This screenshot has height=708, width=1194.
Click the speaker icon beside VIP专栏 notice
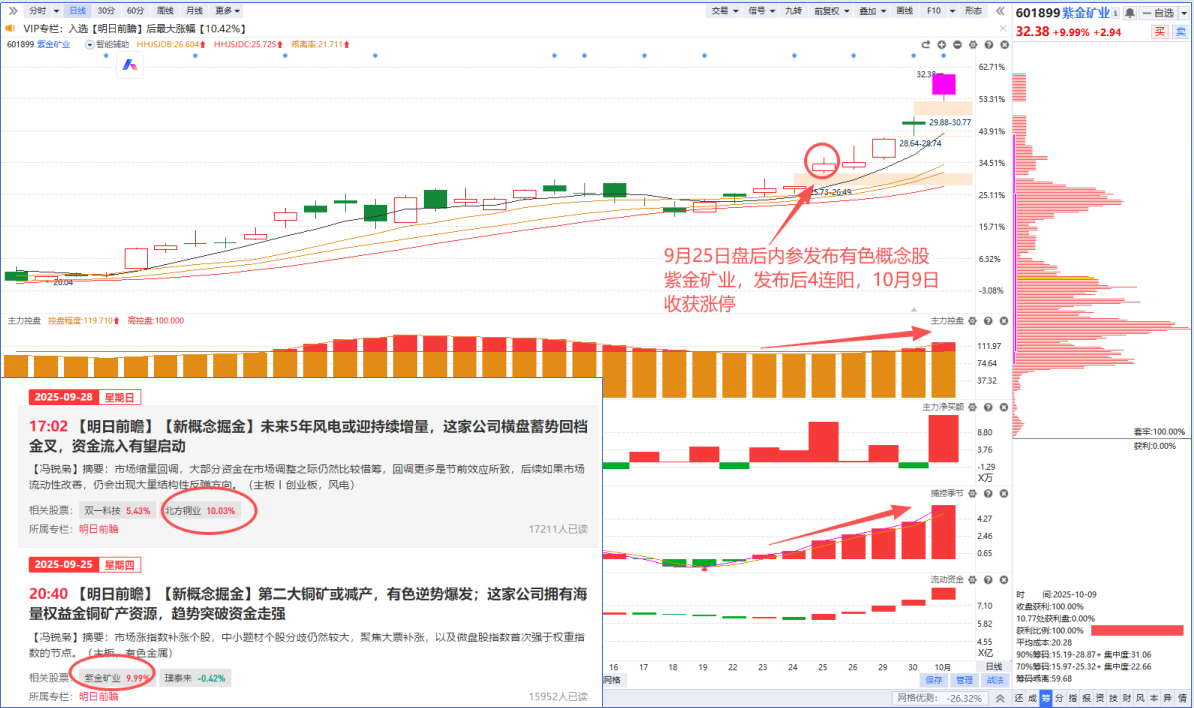point(11,28)
